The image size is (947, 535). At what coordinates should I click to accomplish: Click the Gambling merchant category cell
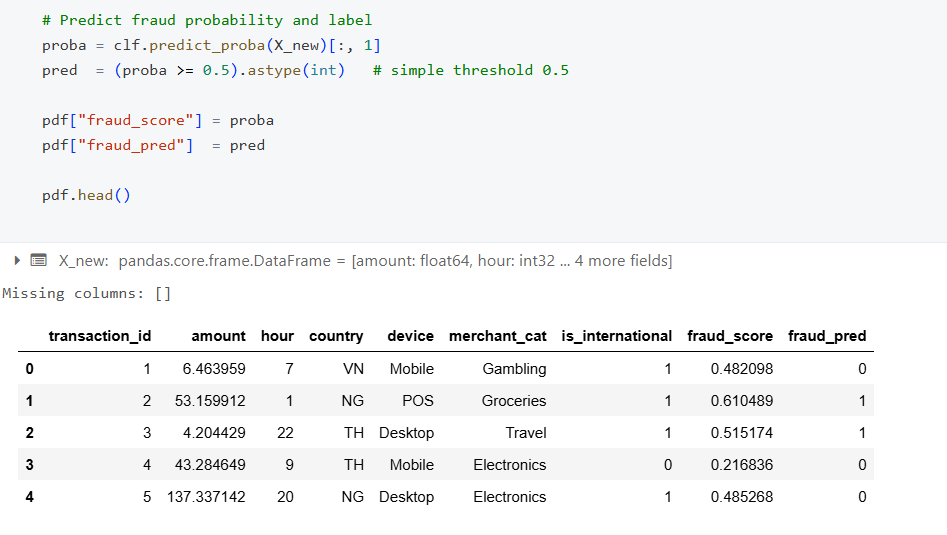pyautogui.click(x=514, y=369)
